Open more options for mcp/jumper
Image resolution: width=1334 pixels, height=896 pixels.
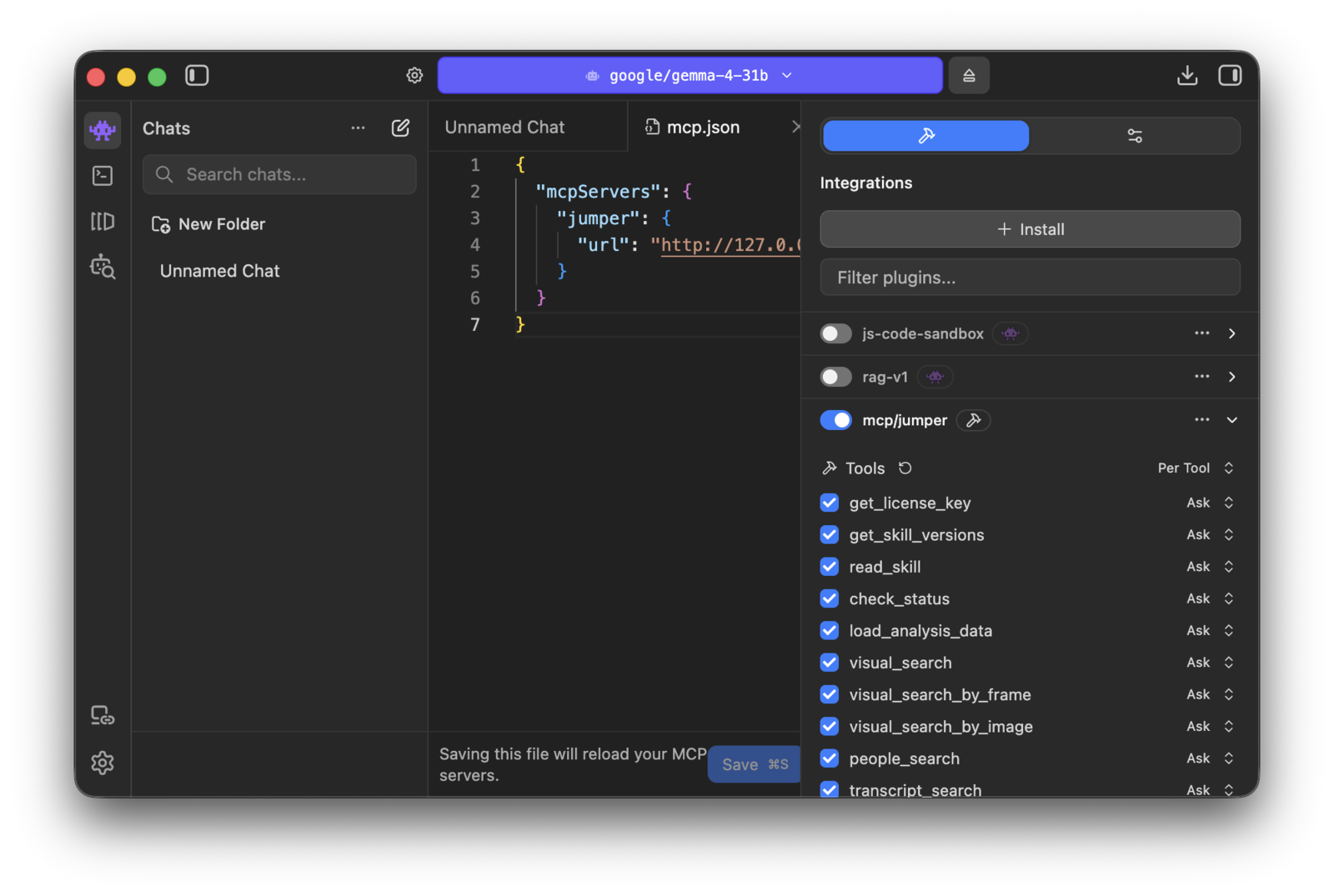pos(1201,420)
